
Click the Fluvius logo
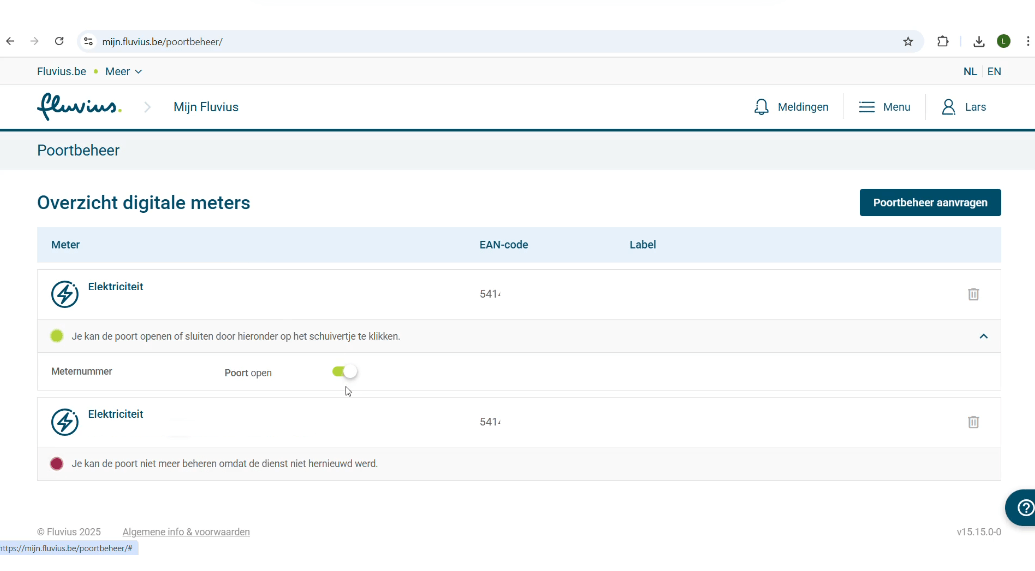[79, 106]
